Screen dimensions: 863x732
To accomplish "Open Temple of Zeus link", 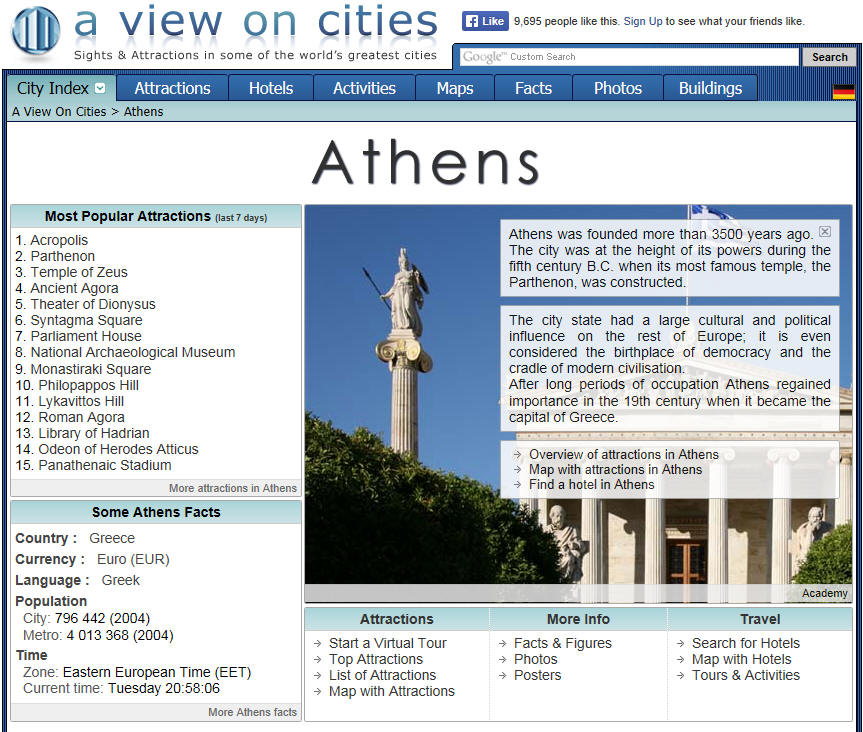I will 79,272.
